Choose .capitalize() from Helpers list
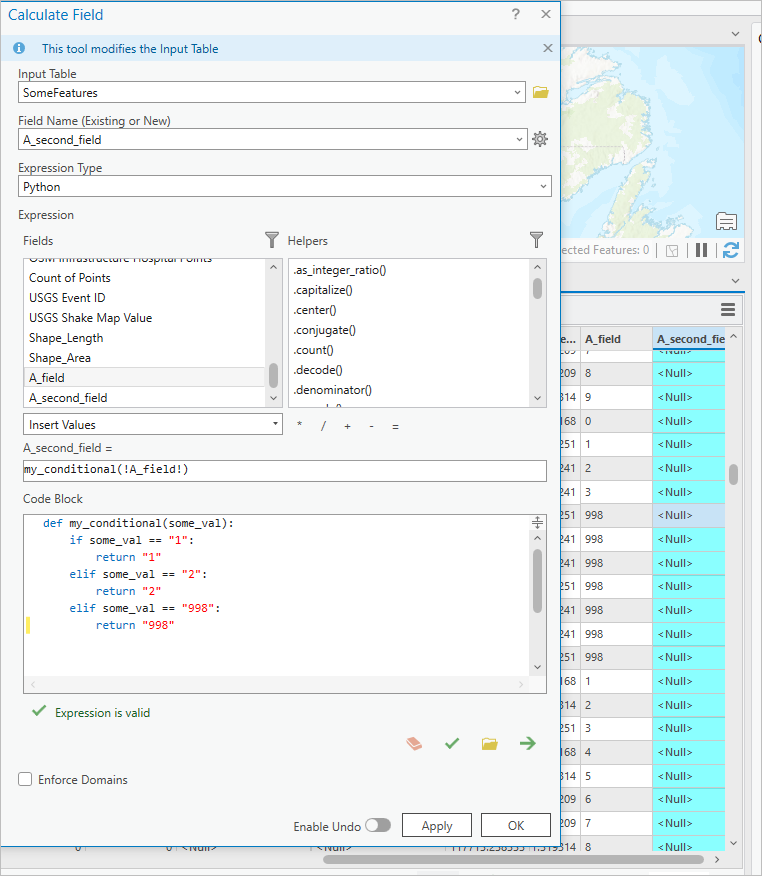The image size is (762, 876). 324,290
